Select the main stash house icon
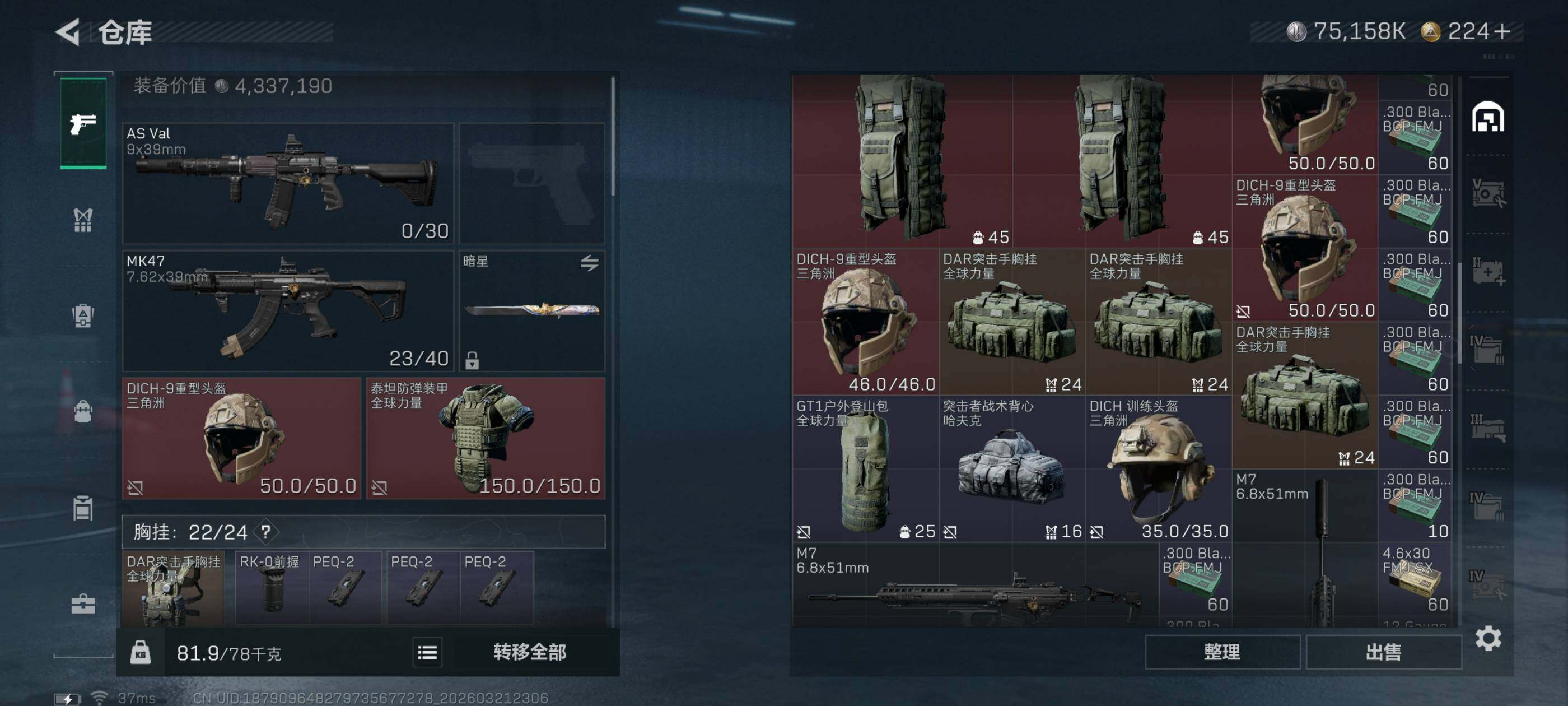The width and height of the screenshot is (1568, 706). click(1488, 117)
